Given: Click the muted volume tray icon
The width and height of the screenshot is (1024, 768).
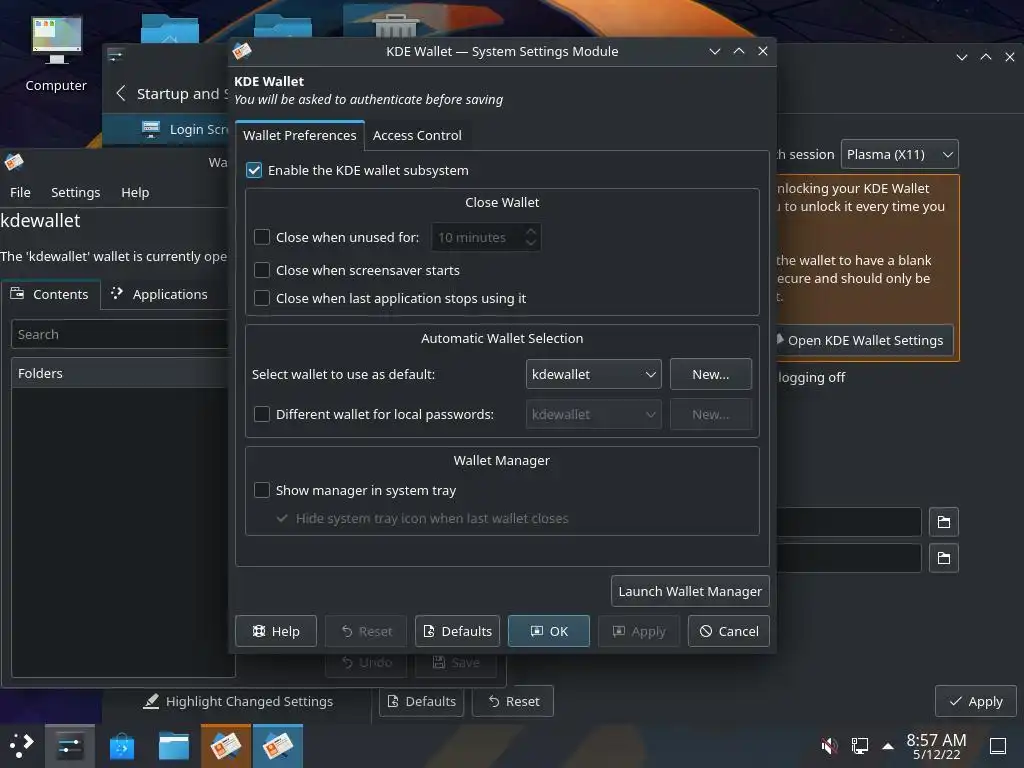Looking at the screenshot, I should tap(829, 745).
